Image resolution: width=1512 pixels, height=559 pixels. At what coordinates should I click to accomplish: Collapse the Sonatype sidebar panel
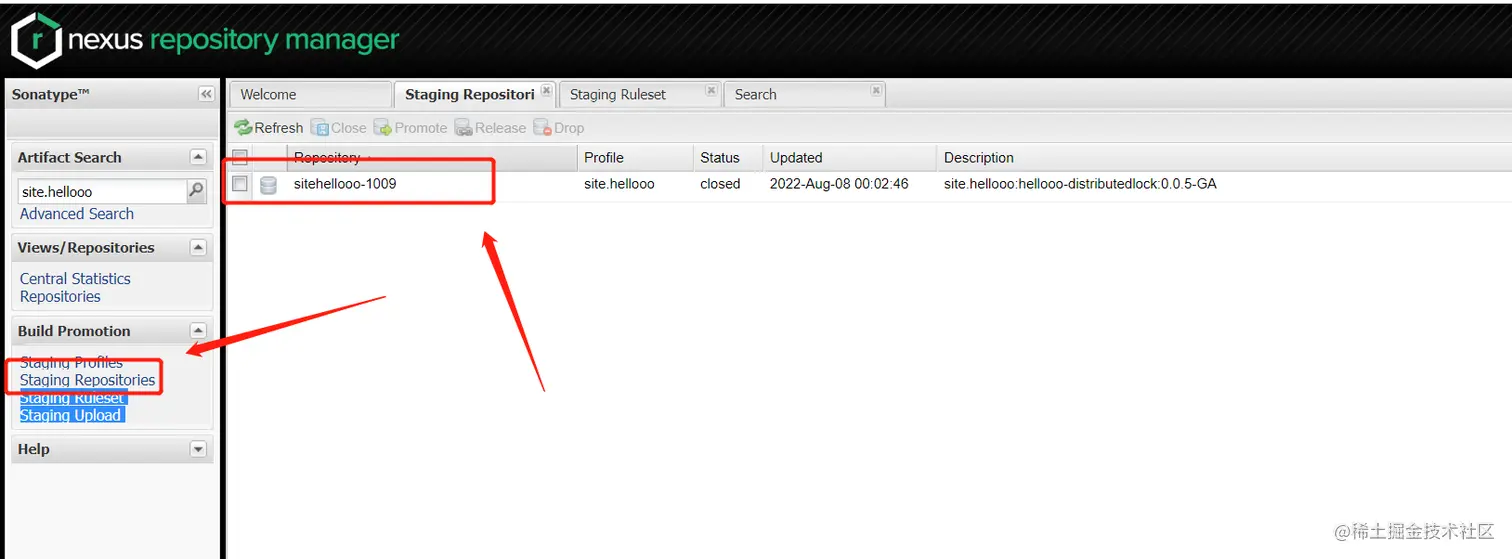click(x=206, y=94)
